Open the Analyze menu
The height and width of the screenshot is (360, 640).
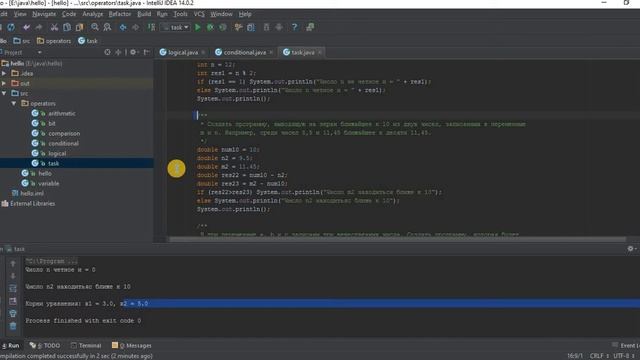tap(93, 14)
